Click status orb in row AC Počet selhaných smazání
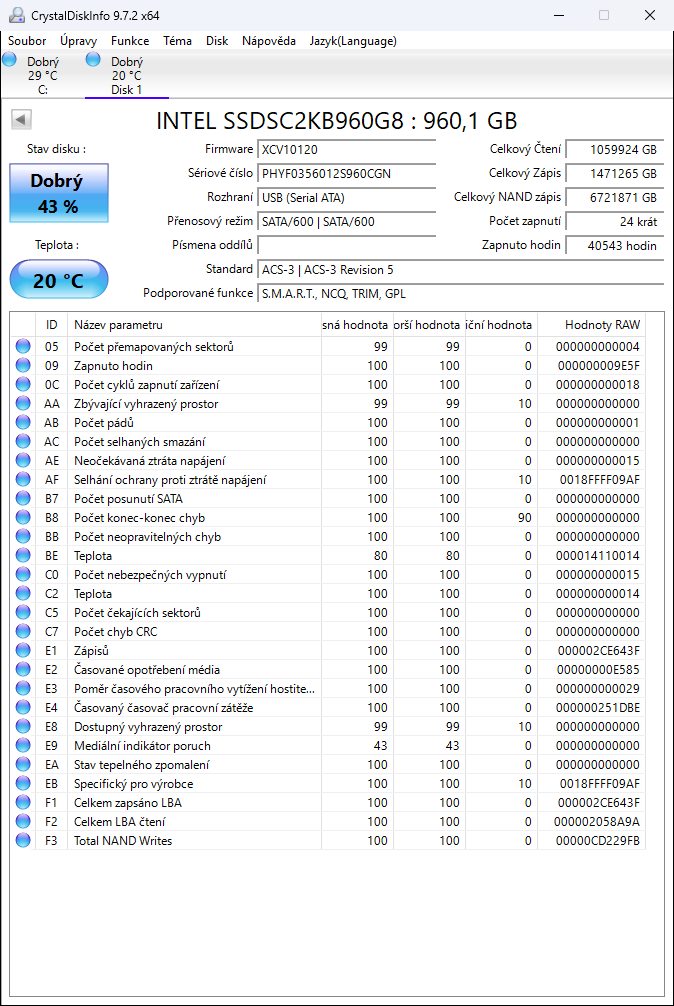The width and height of the screenshot is (674, 1006). coord(23,441)
